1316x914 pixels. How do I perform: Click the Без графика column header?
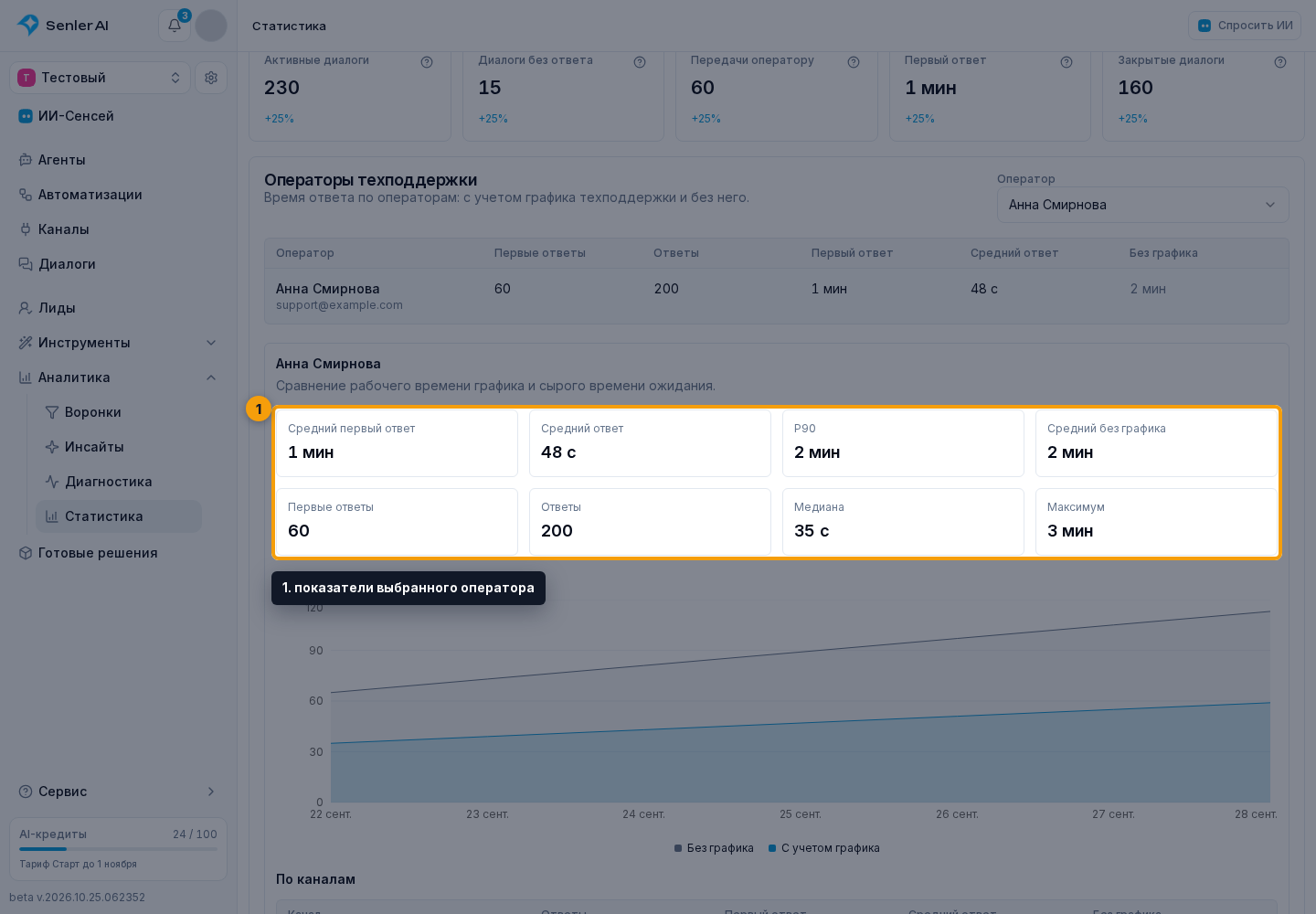(1163, 253)
